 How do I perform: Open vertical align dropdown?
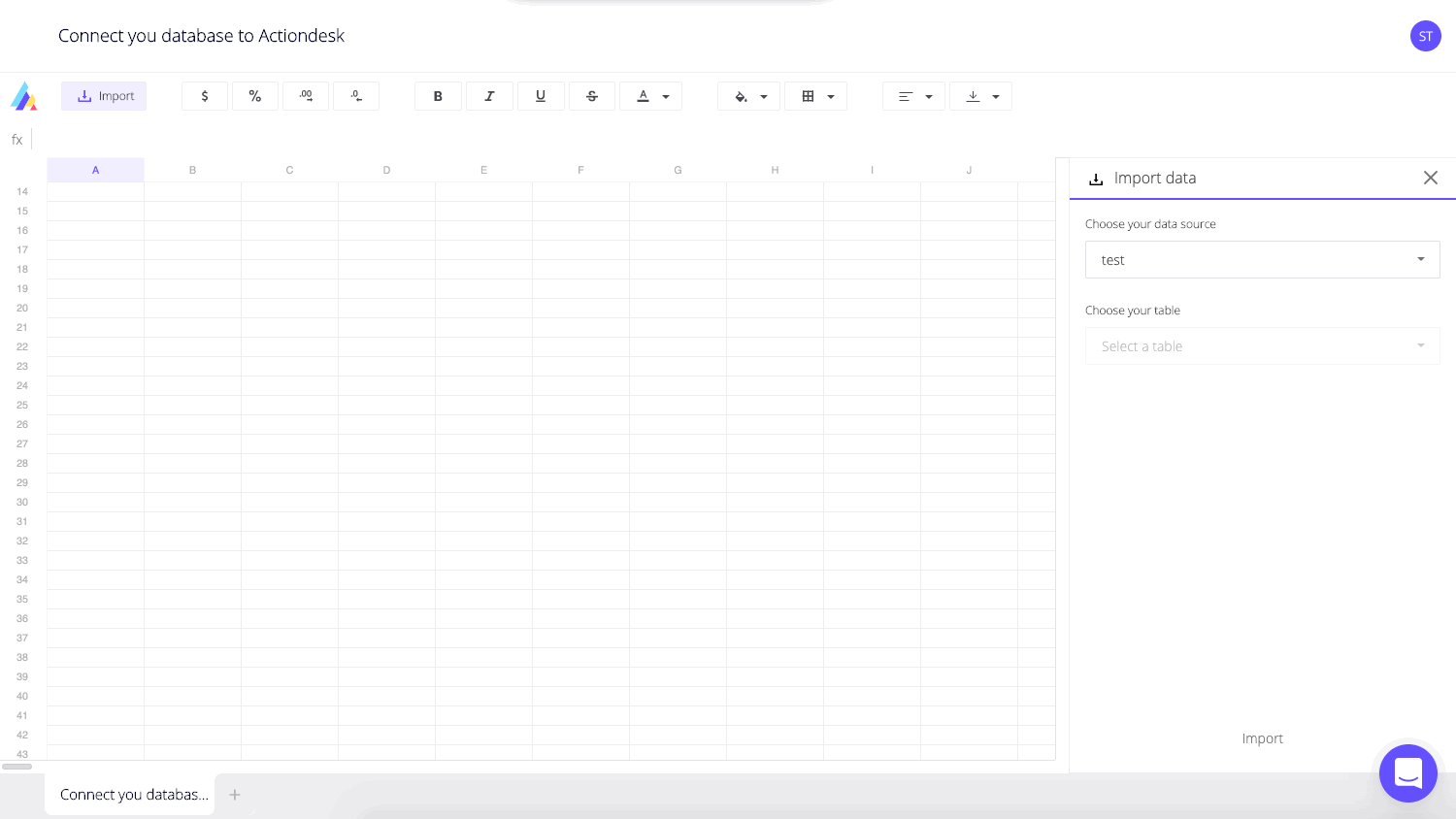[x=980, y=96]
